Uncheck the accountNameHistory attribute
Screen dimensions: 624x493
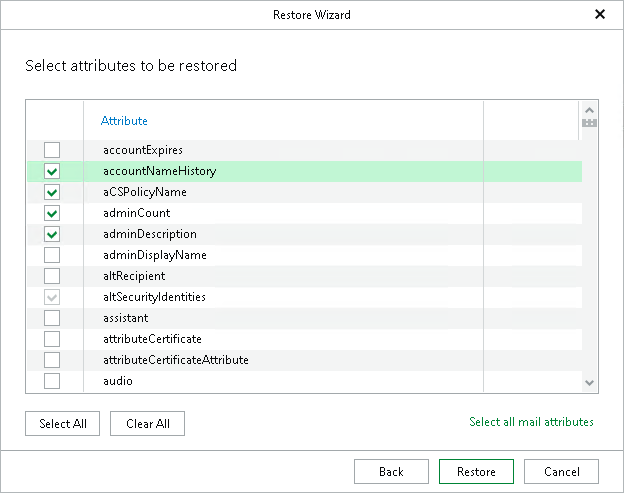click(52, 171)
